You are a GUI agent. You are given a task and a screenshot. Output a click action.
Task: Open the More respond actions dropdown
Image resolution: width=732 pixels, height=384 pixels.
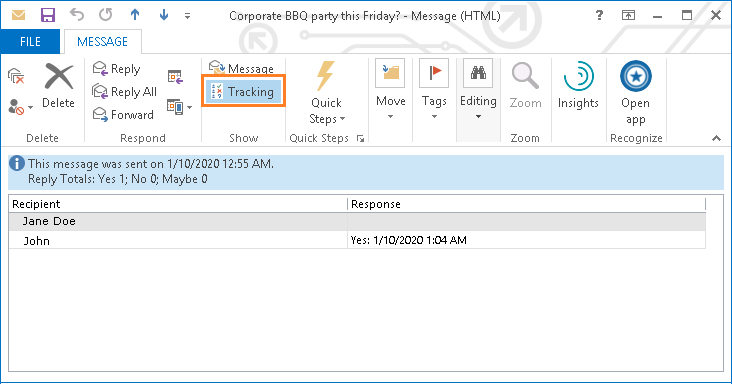click(x=180, y=107)
